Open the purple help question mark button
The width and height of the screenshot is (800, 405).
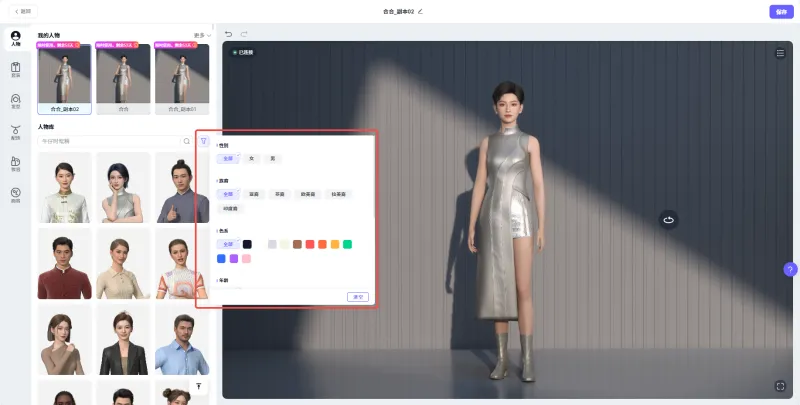790,269
